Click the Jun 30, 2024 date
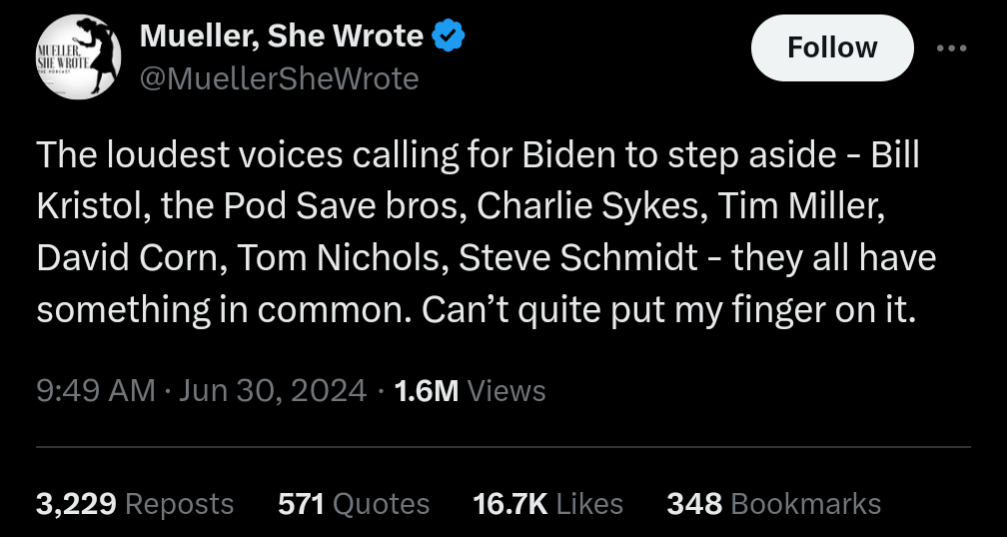 pyautogui.click(x=273, y=391)
